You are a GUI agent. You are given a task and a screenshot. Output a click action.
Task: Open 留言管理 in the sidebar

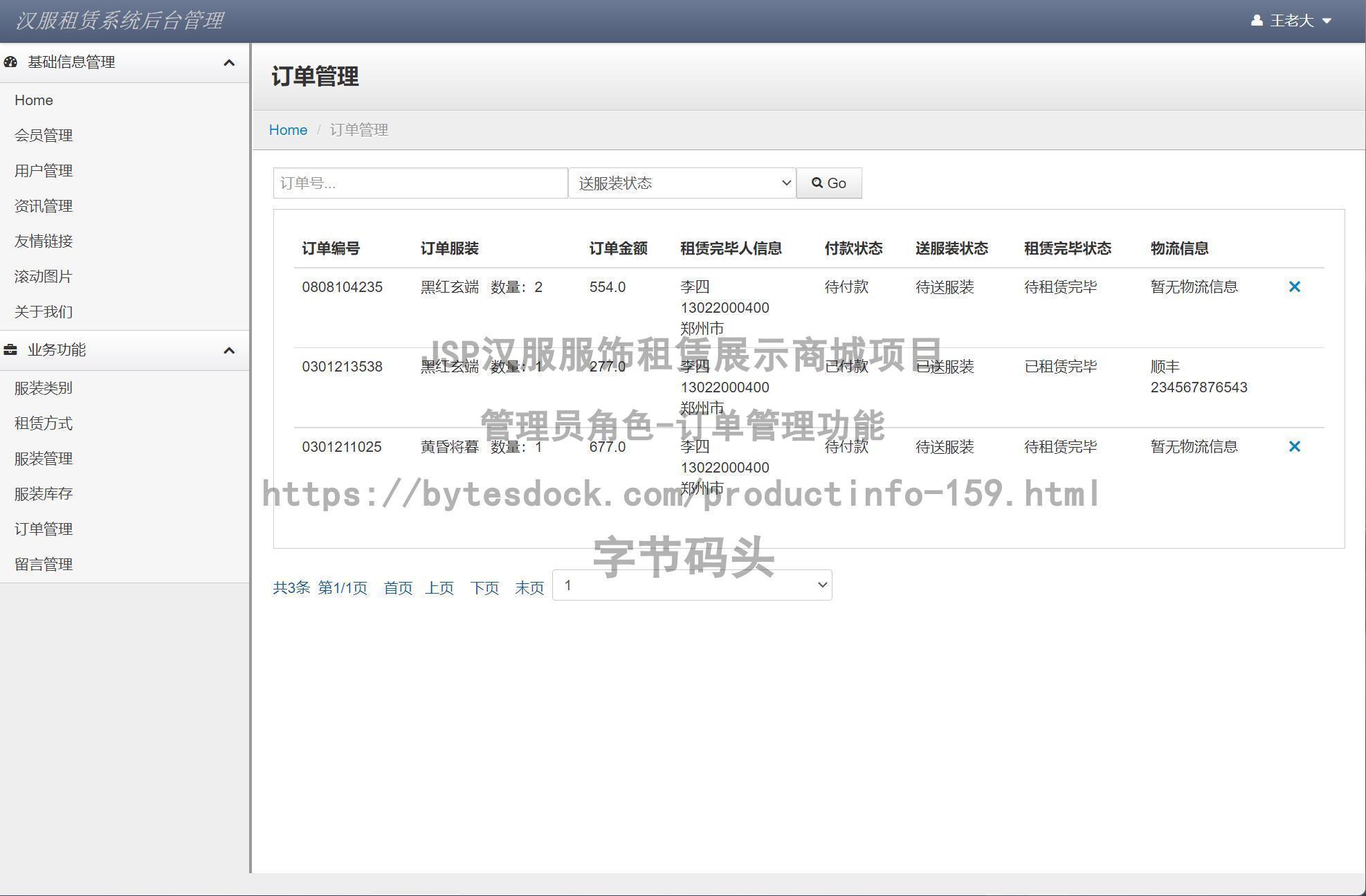tap(44, 565)
